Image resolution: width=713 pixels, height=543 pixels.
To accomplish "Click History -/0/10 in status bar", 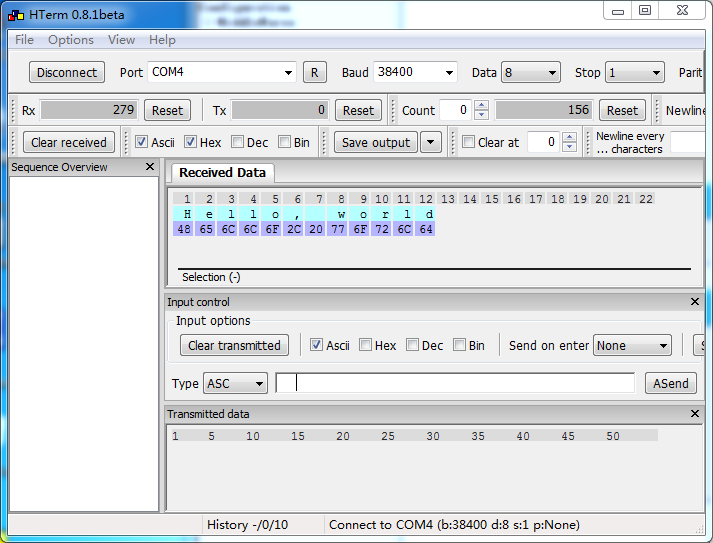I will pyautogui.click(x=247, y=525).
